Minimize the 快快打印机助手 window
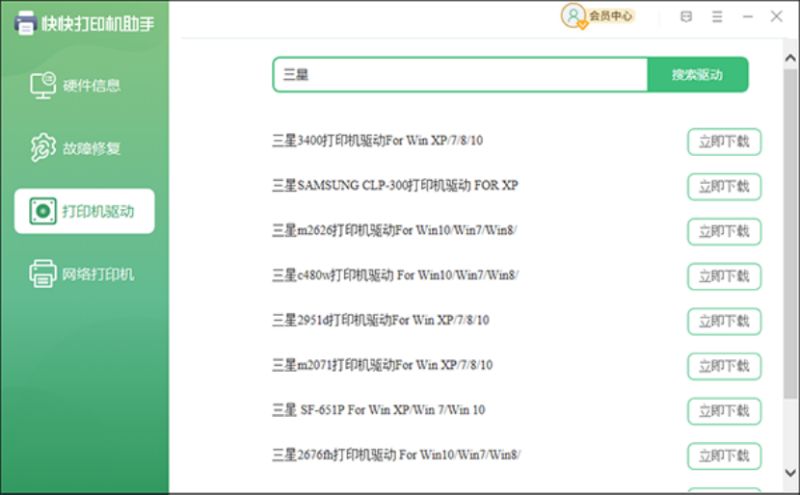The width and height of the screenshot is (800, 495). [747, 17]
